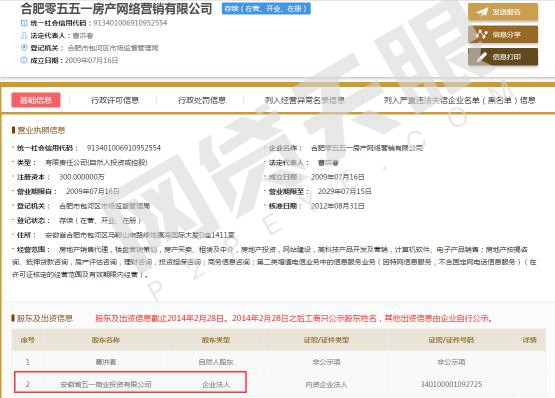
Task: Open the 行政处罚信息 tab
Action: click(x=202, y=100)
